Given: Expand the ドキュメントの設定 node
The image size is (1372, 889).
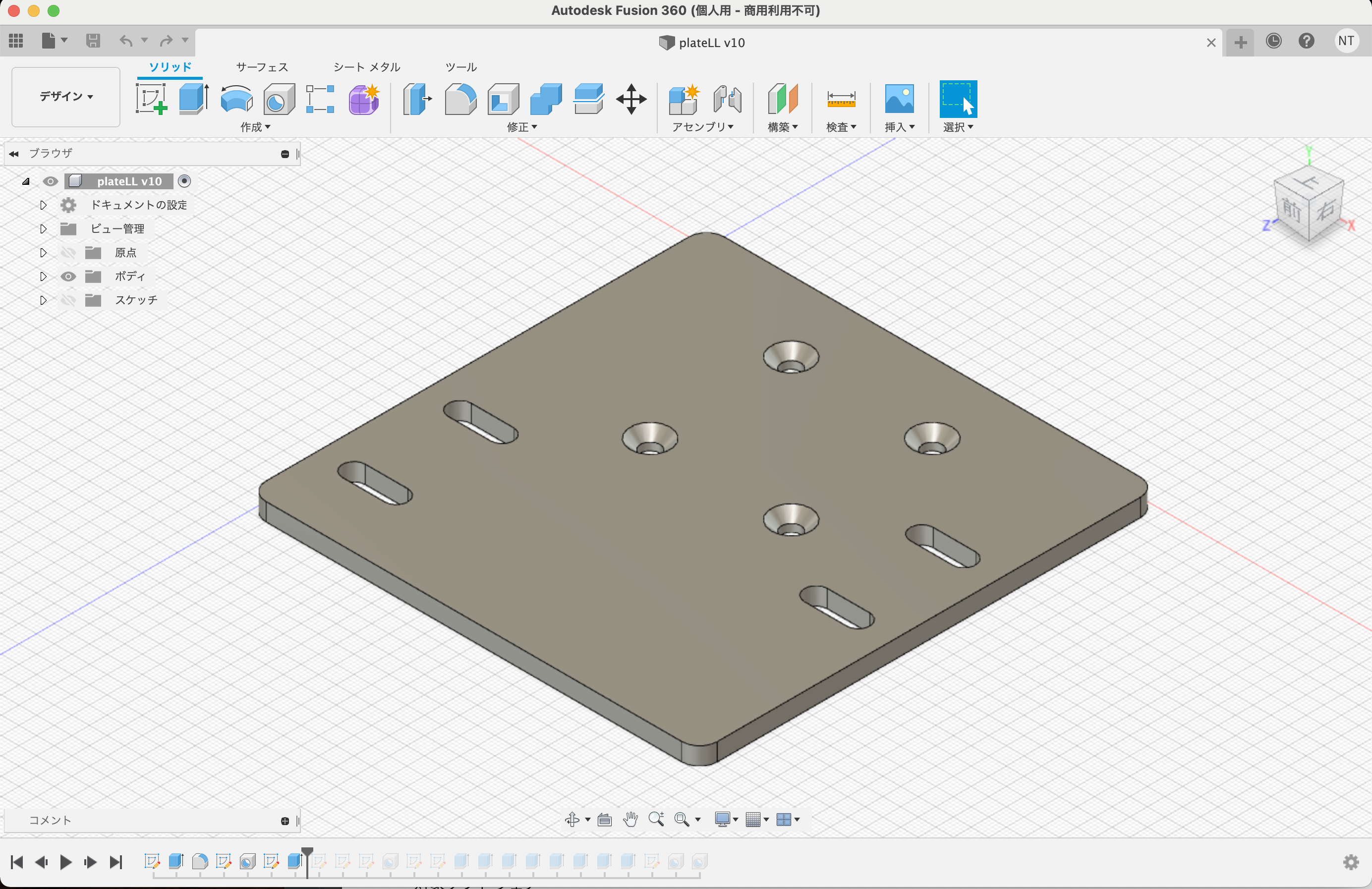Looking at the screenshot, I should tap(43, 205).
